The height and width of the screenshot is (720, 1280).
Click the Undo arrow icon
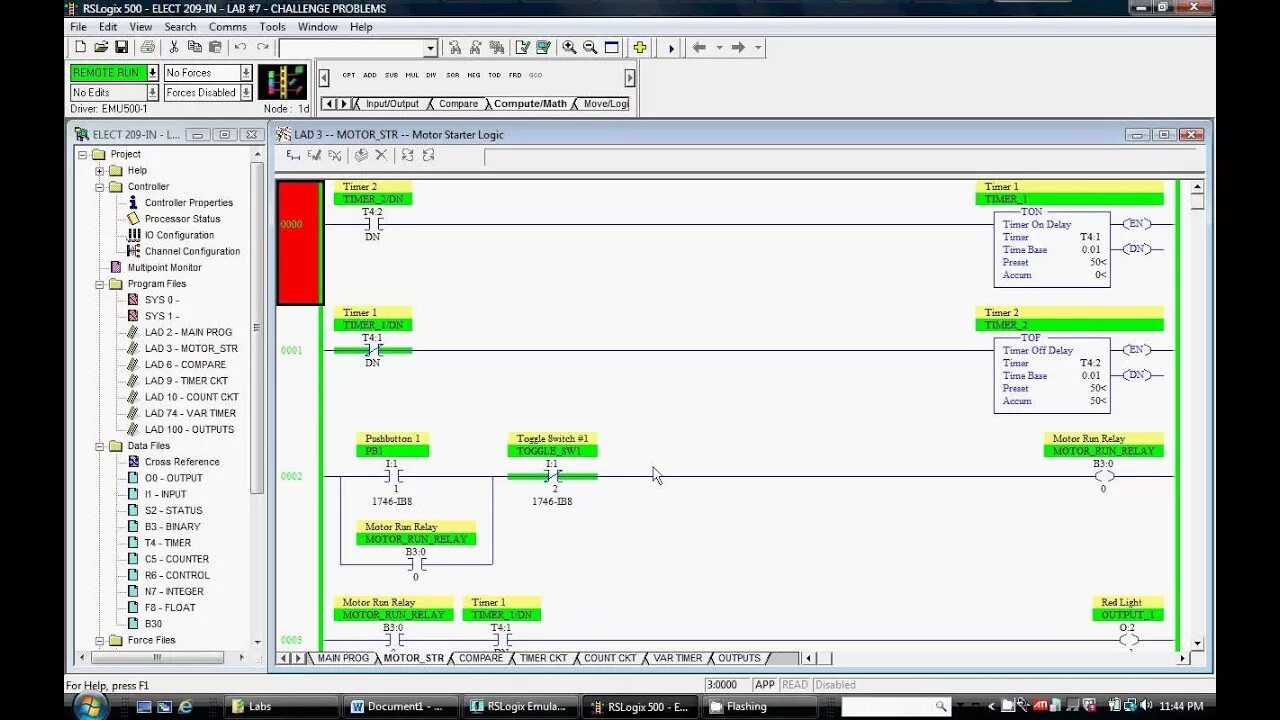(x=240, y=47)
